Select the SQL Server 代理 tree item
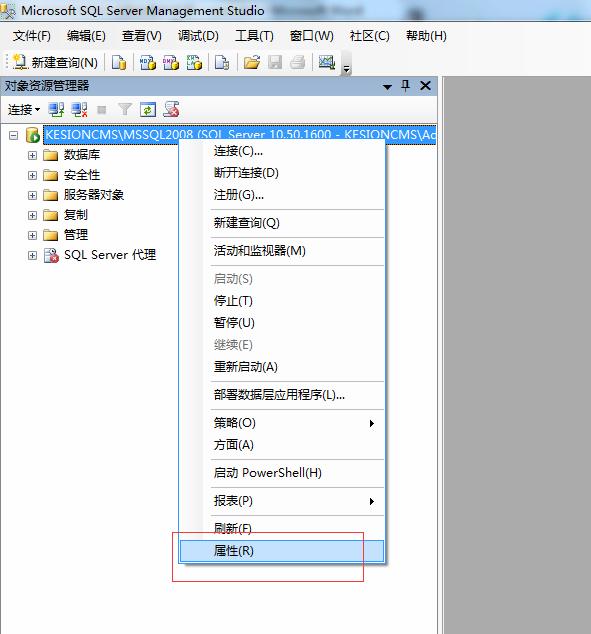The width and height of the screenshot is (591, 634). pyautogui.click(x=110, y=255)
